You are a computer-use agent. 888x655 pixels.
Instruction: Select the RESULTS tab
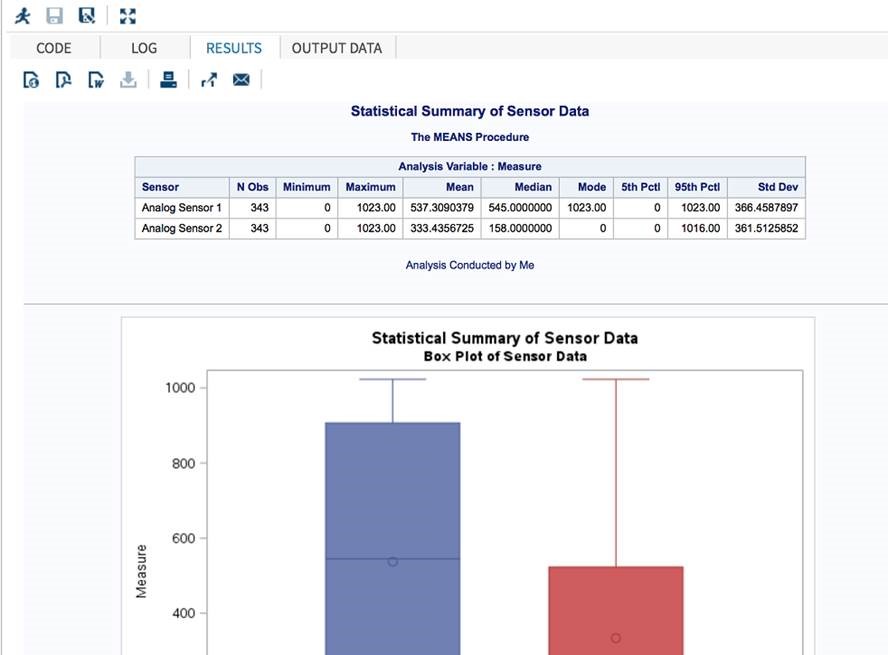[x=234, y=48]
